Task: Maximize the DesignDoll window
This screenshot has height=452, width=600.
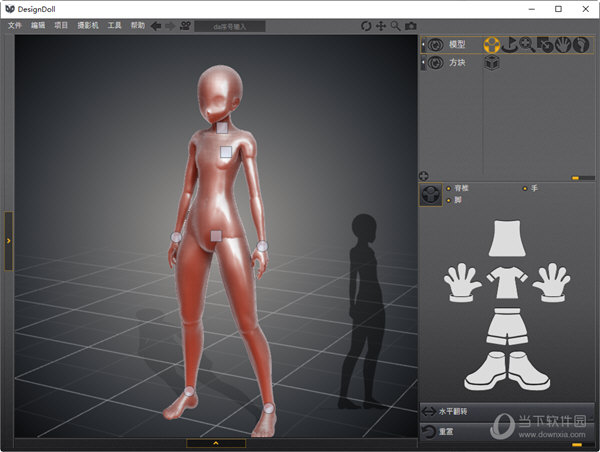Action: [558, 9]
